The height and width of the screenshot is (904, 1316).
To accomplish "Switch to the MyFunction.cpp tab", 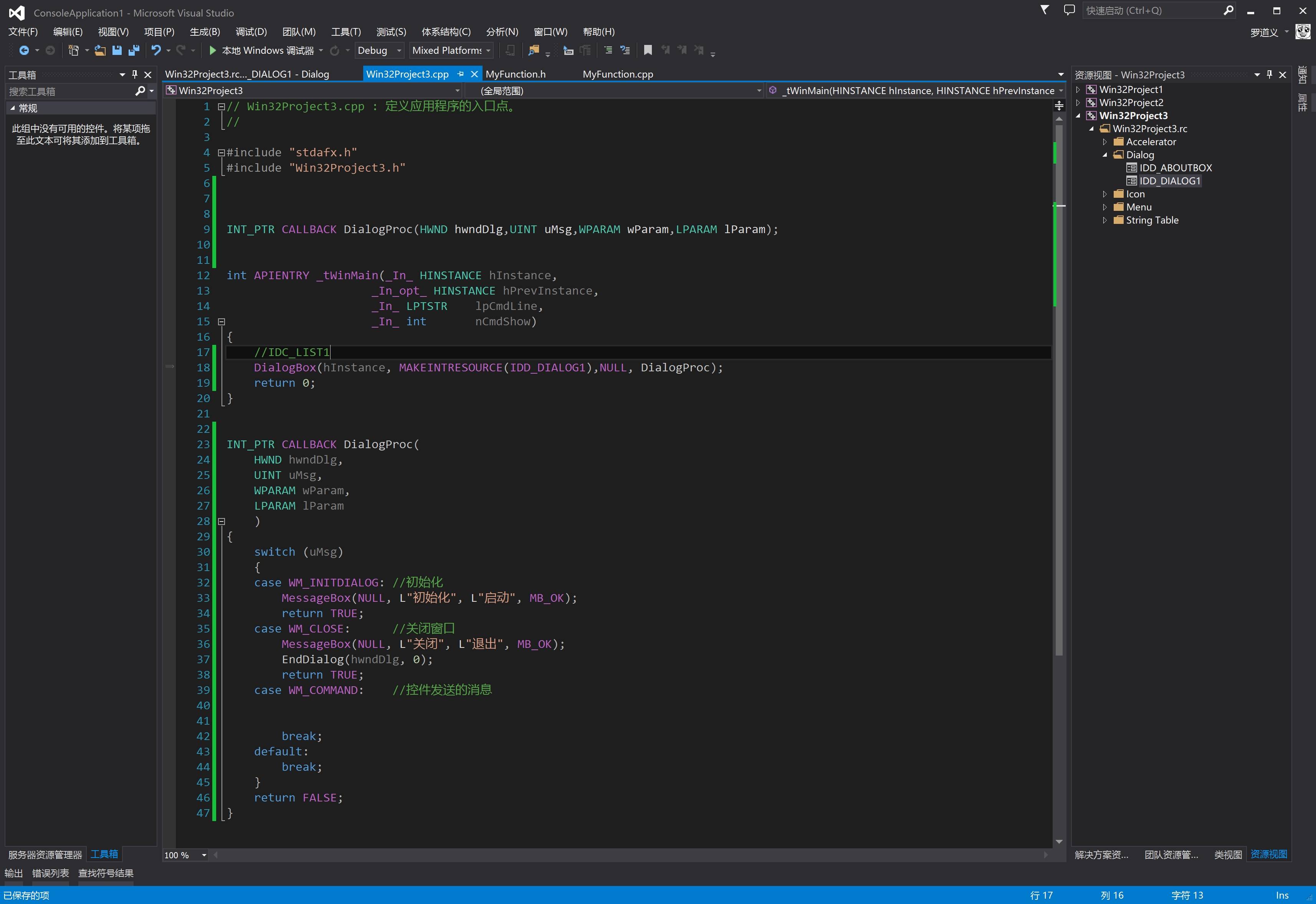I will [x=617, y=74].
